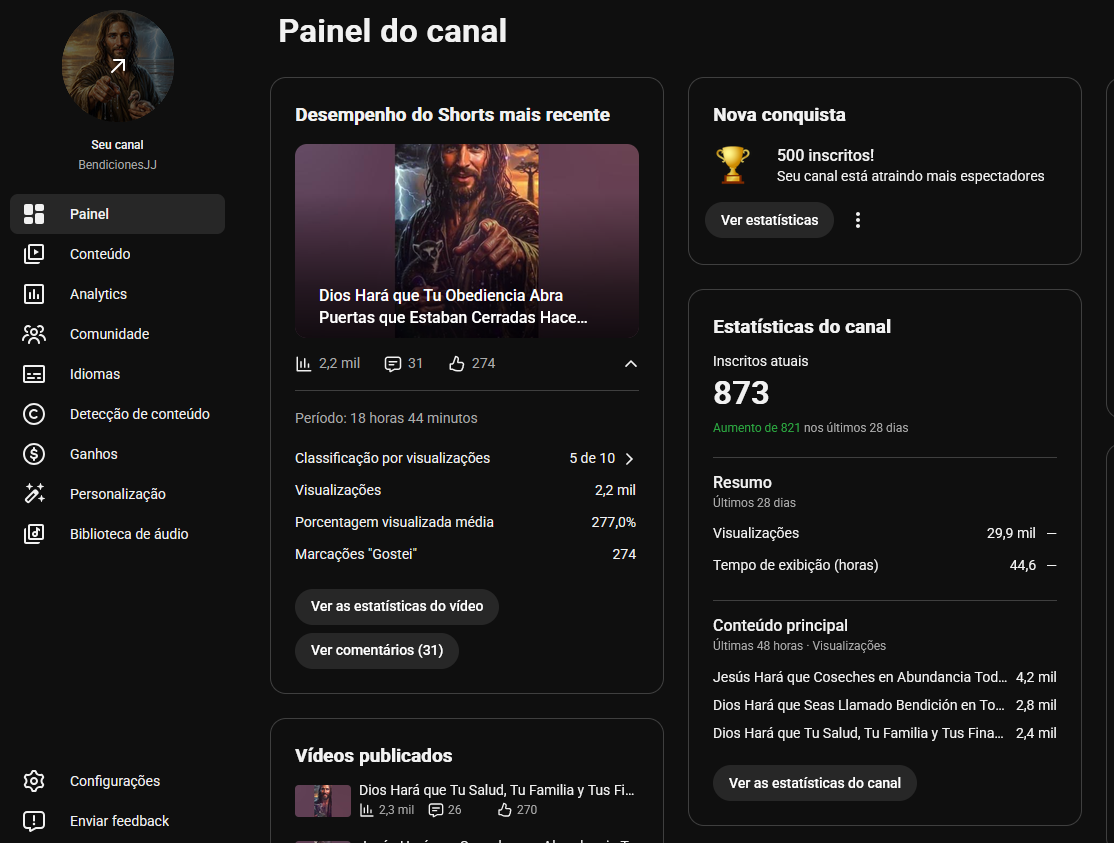Open the Conteúdo sidebar icon
The height and width of the screenshot is (843, 1114).
tap(33, 254)
